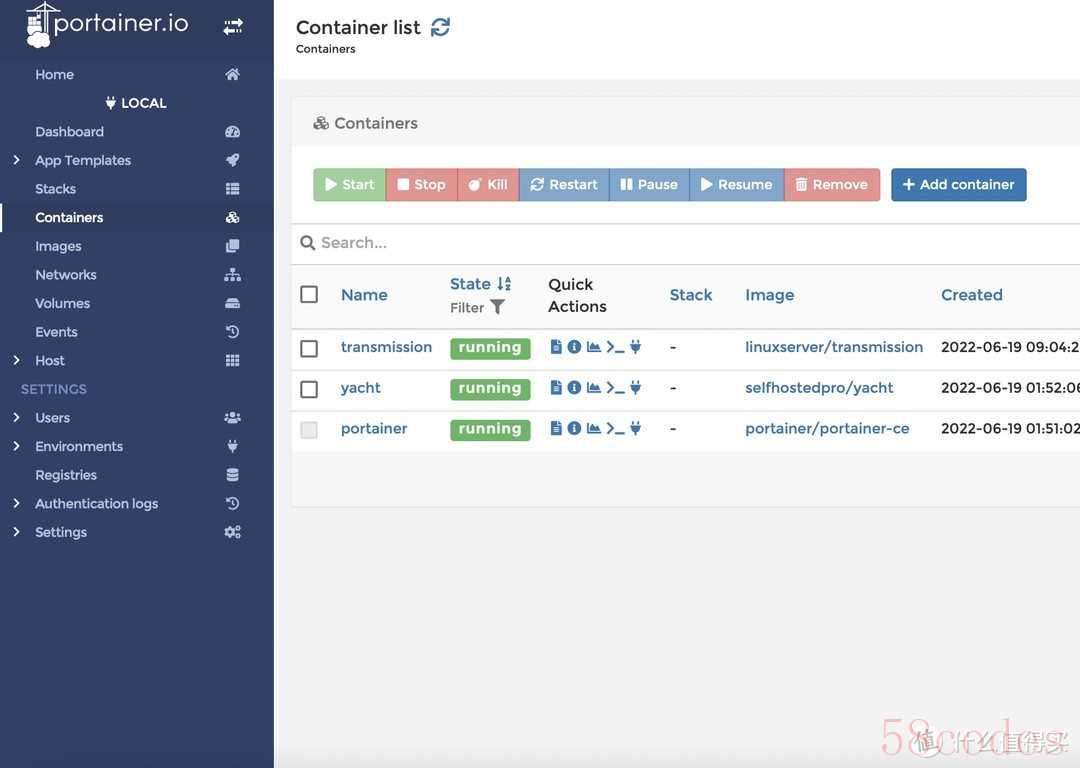Check the transmission container checkbox
This screenshot has width=1080, height=768.
(x=309, y=349)
